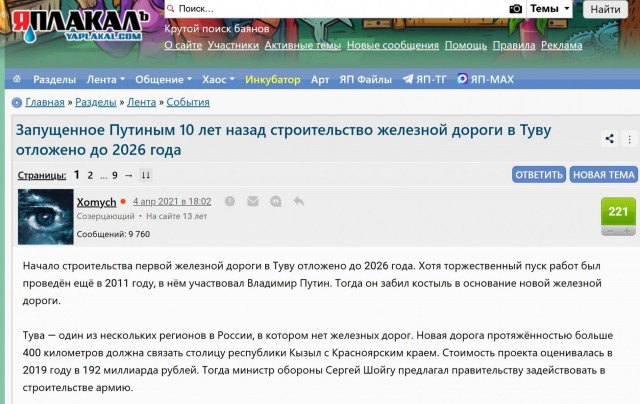Open ЯП Файлы section
640x404 pixels.
point(365,79)
